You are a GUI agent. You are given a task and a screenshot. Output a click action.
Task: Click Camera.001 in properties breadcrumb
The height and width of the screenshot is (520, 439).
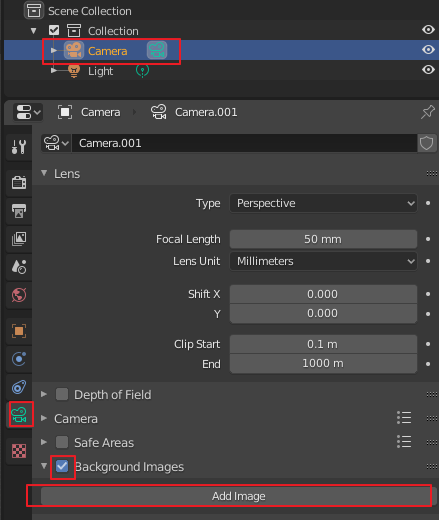[x=206, y=112]
